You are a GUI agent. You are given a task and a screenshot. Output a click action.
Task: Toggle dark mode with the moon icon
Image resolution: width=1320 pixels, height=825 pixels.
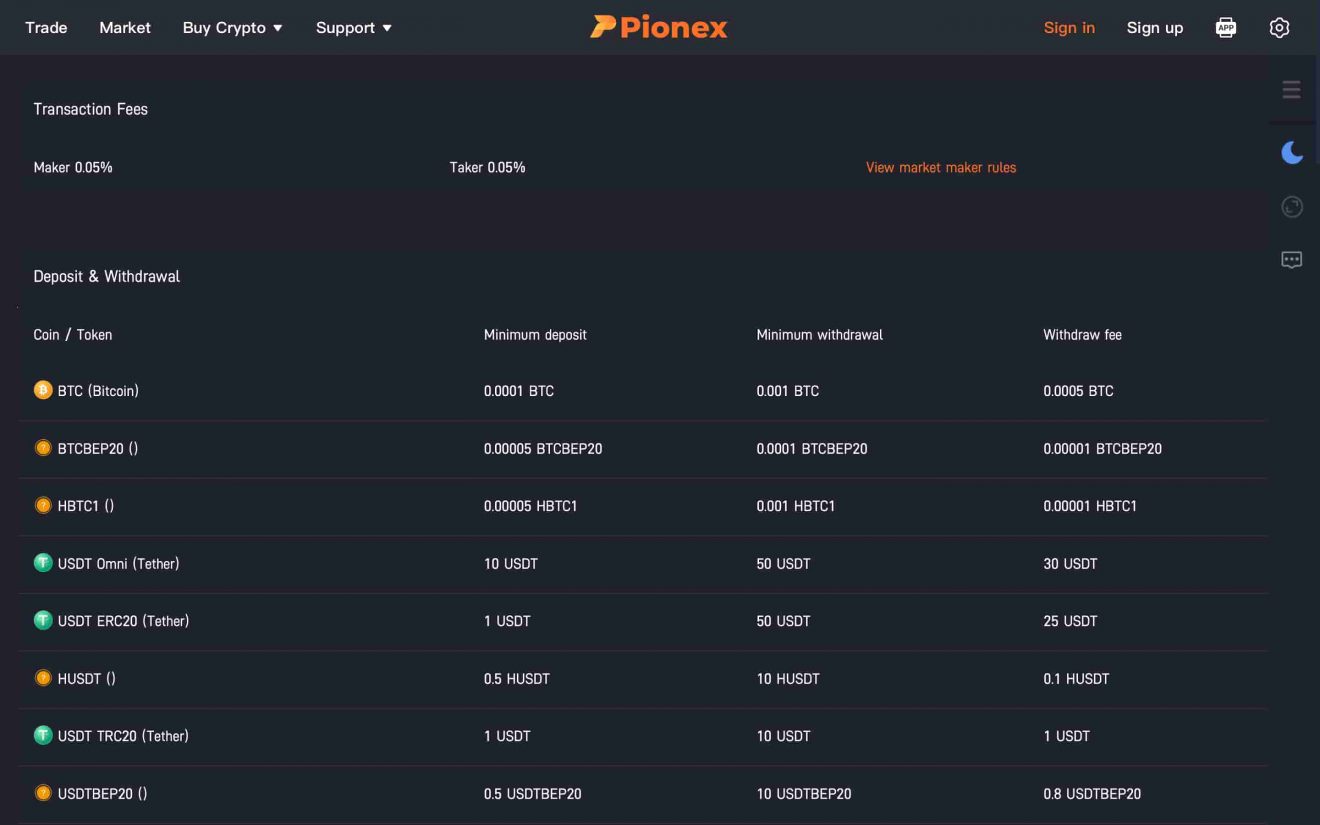click(1291, 152)
